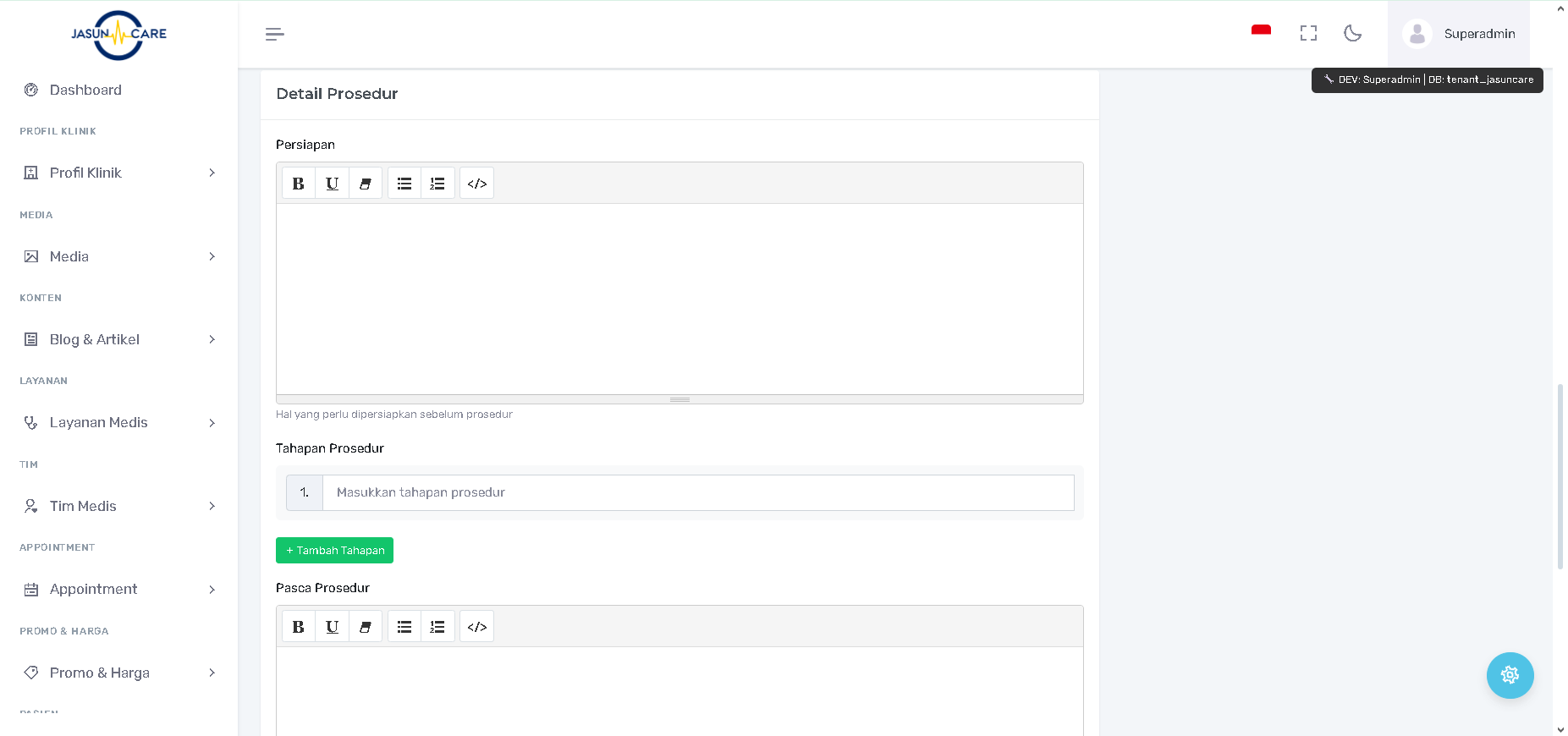Insert ordered list in Pasca Prosedur editor
Screen dimensions: 1568x736
pyautogui.click(x=437, y=627)
